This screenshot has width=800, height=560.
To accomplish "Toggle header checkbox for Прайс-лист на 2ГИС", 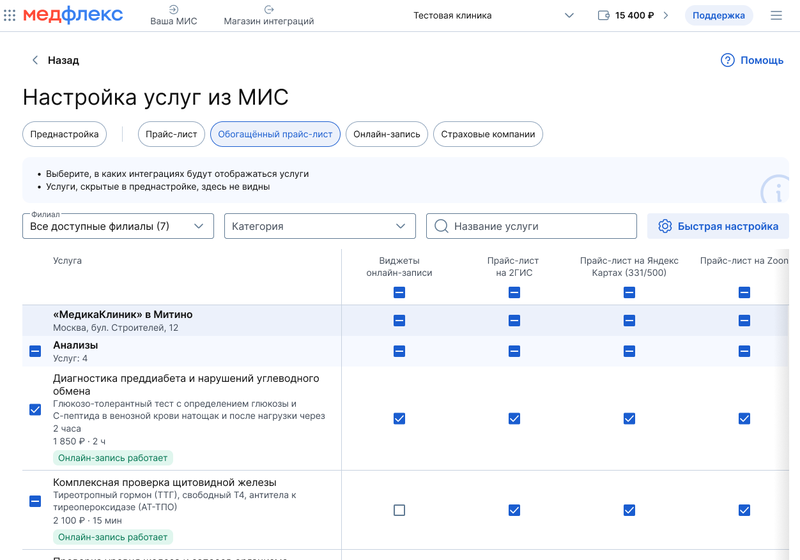I will point(514,292).
